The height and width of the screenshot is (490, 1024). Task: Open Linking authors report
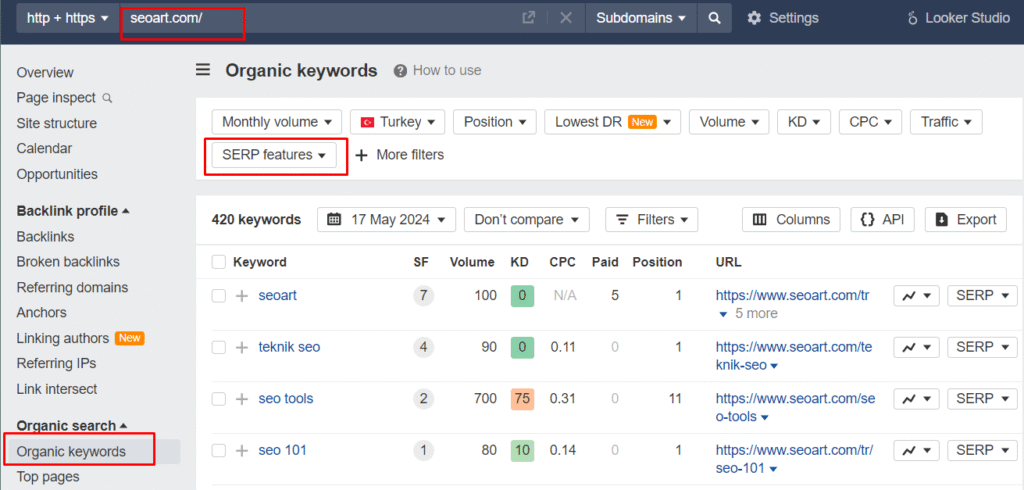tap(63, 338)
